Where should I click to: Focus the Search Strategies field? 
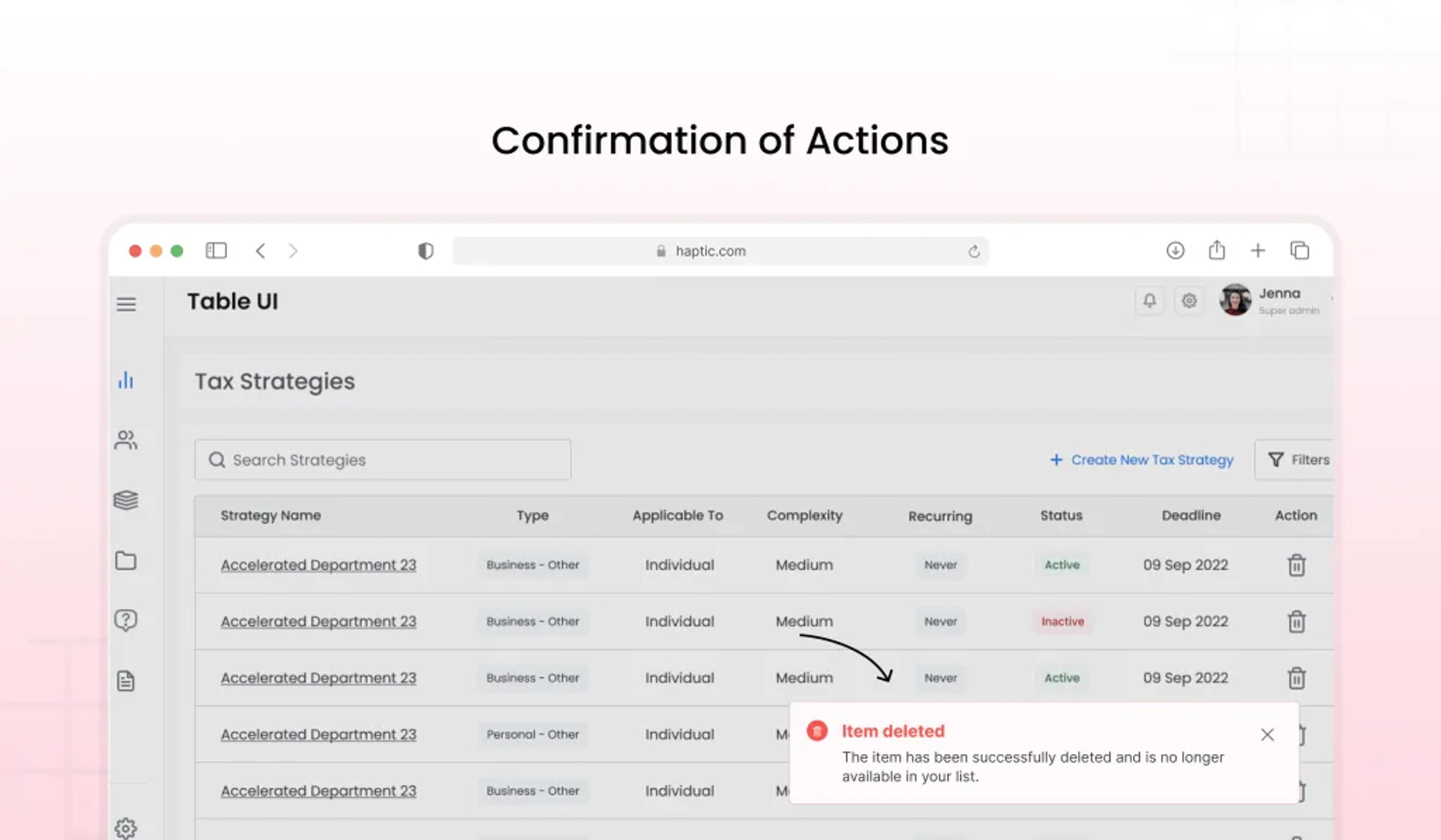tap(382, 460)
